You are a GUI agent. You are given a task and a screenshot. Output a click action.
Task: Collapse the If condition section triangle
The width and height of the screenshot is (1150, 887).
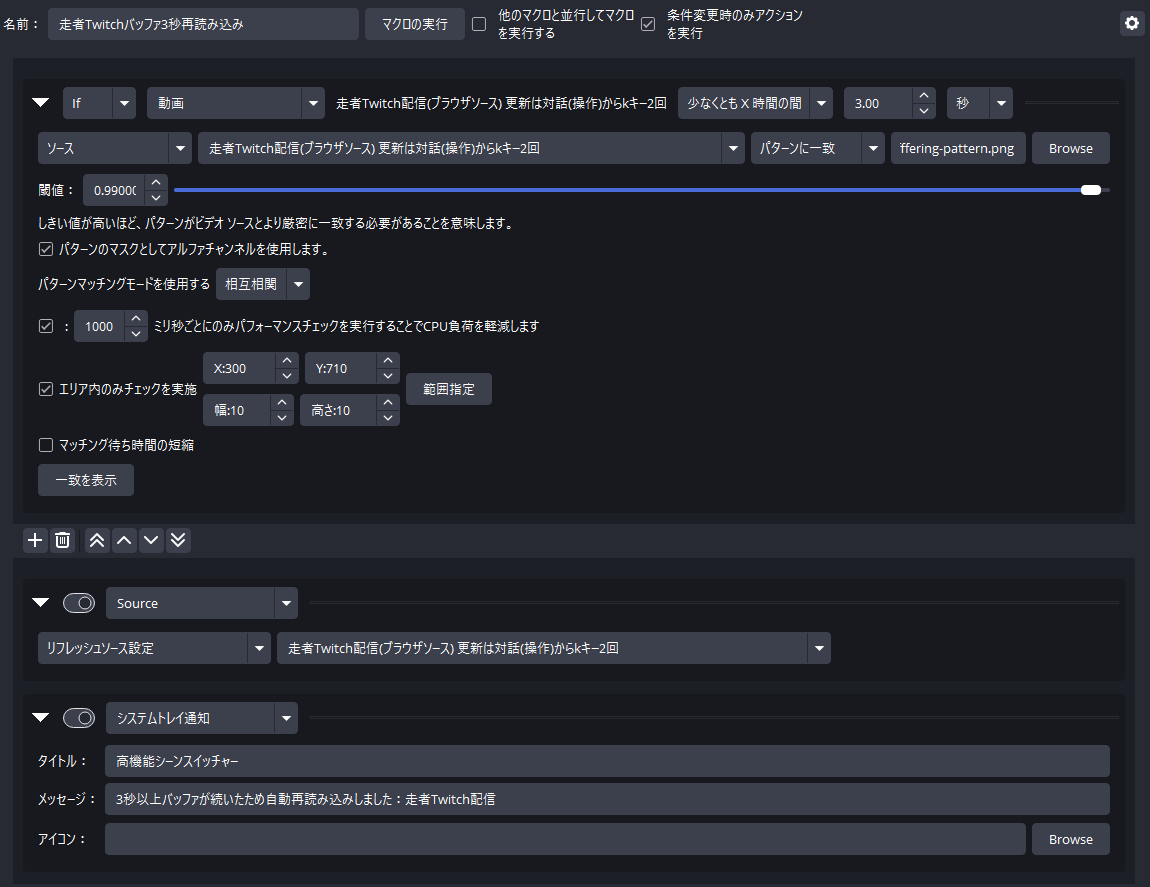pyautogui.click(x=40, y=102)
